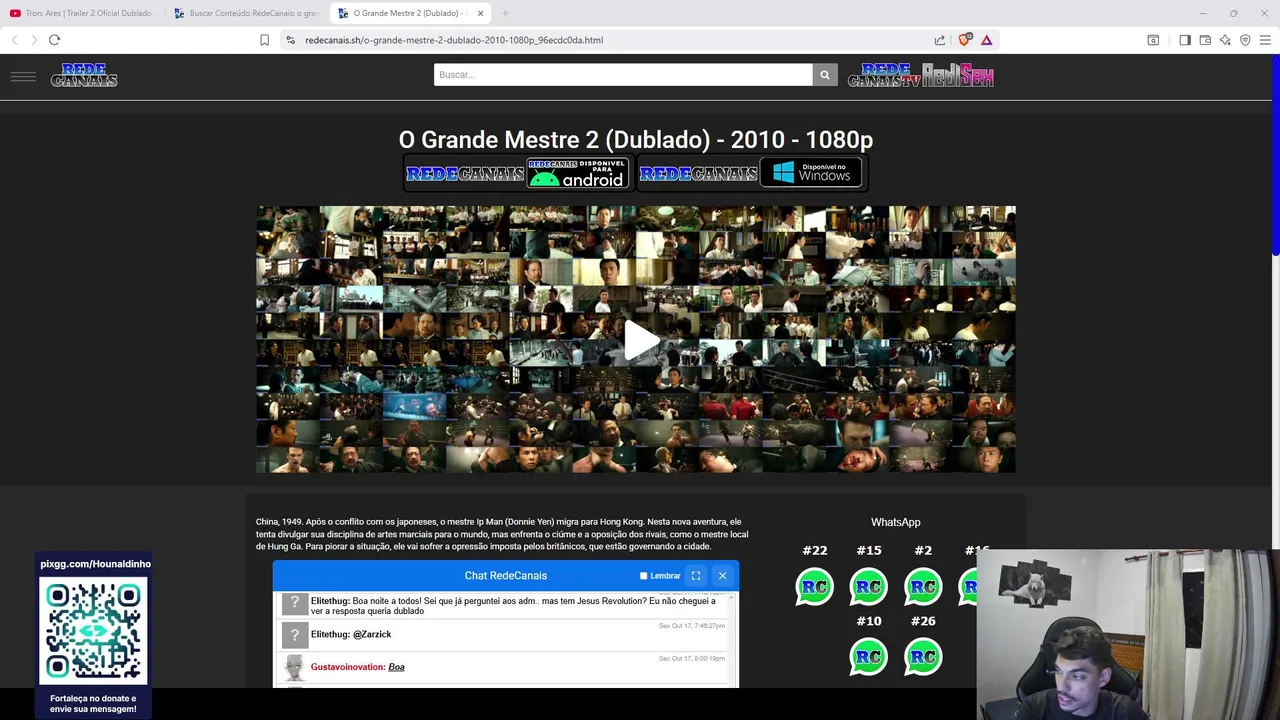Open the Brave VPN shield icon
The height and width of the screenshot is (720, 1280).
coord(1245,40)
